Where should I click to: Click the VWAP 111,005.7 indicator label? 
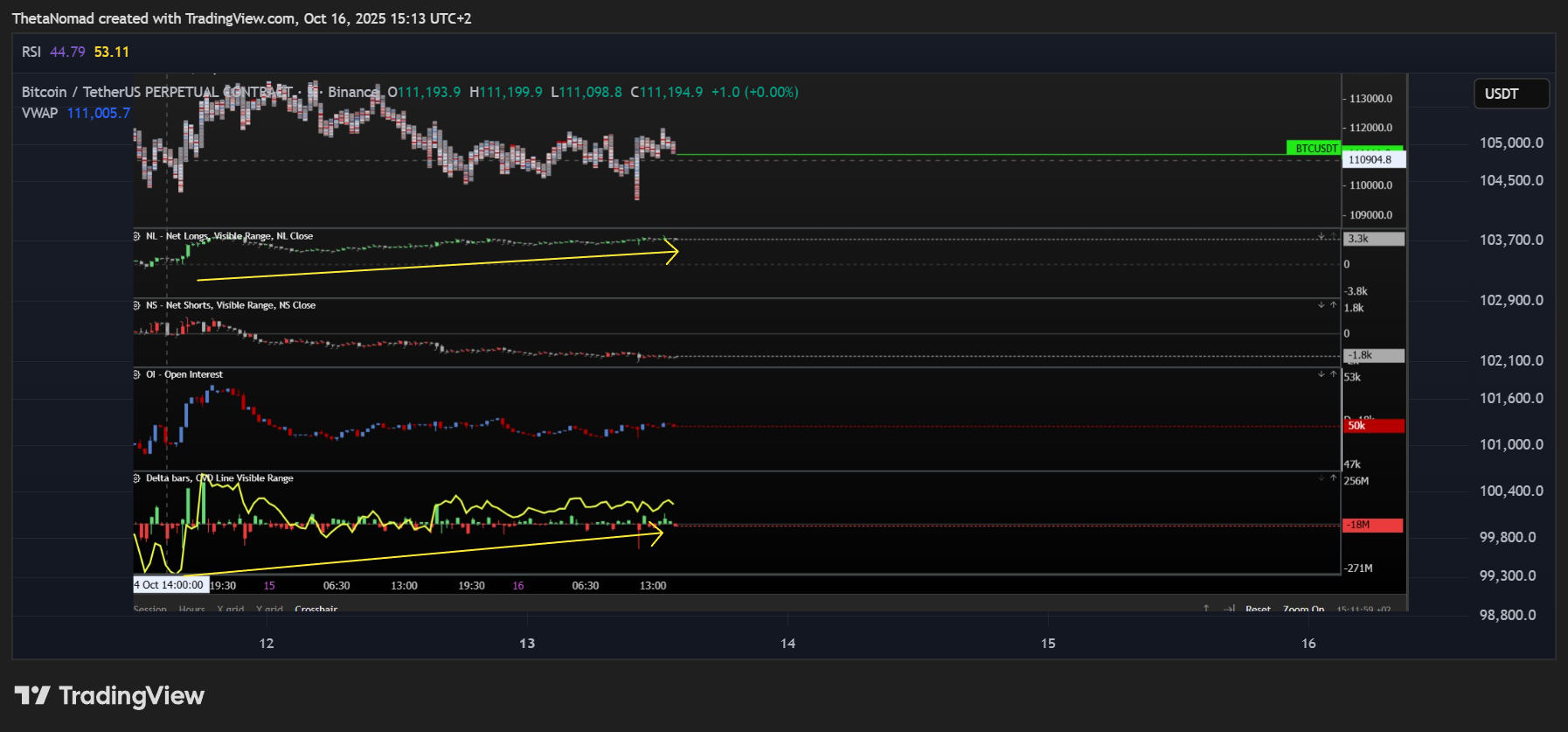click(x=76, y=113)
